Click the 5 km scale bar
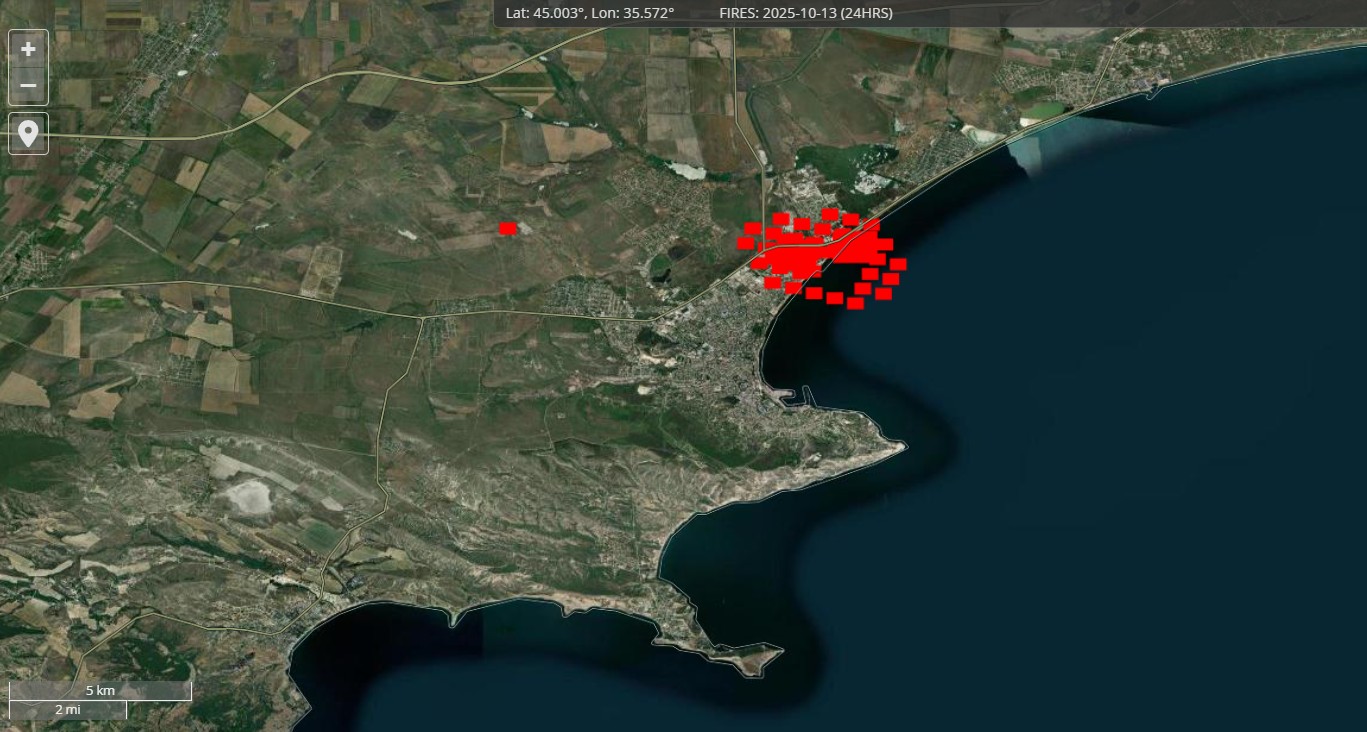This screenshot has width=1367, height=732. pos(100,691)
